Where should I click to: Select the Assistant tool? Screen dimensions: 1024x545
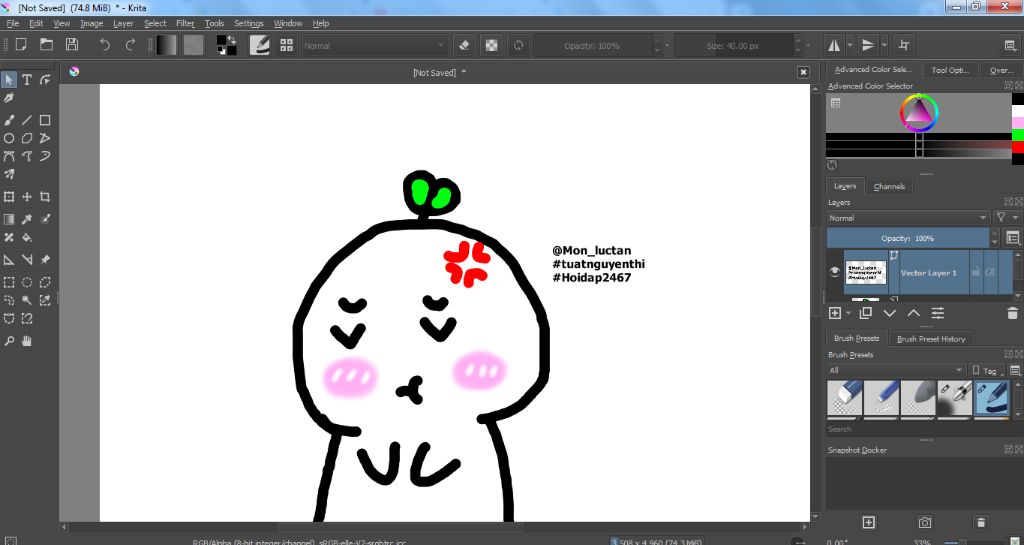click(x=9, y=260)
